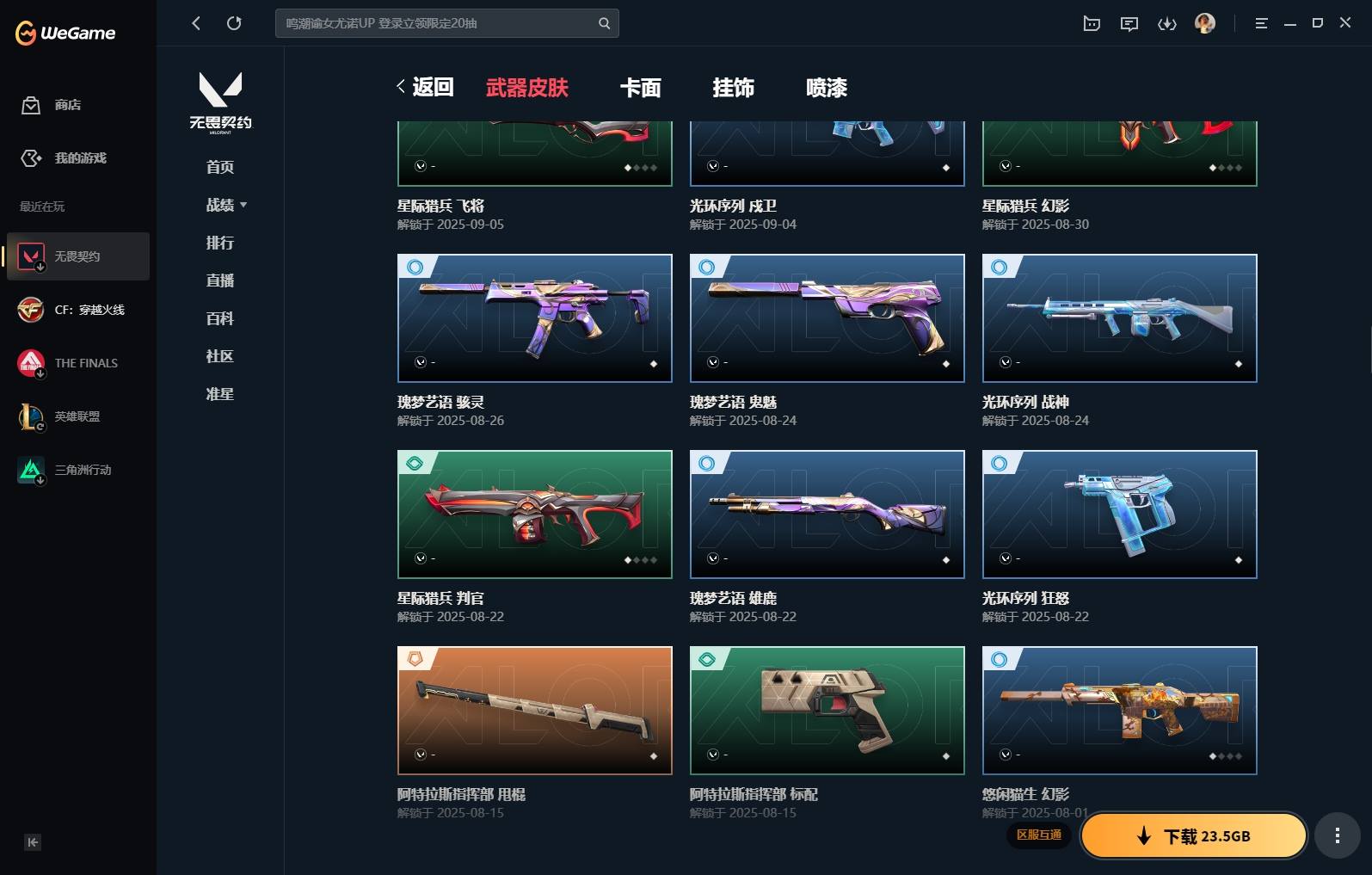Click the search magnifier icon

[604, 23]
